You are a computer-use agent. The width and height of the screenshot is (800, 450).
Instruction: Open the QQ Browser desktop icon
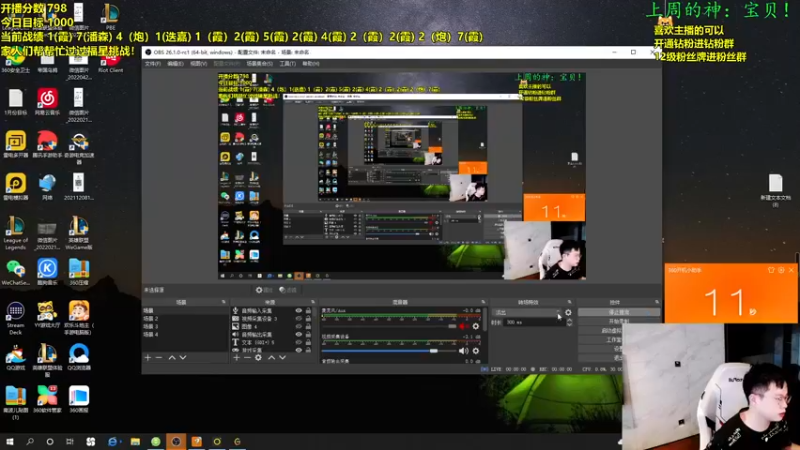79,357
